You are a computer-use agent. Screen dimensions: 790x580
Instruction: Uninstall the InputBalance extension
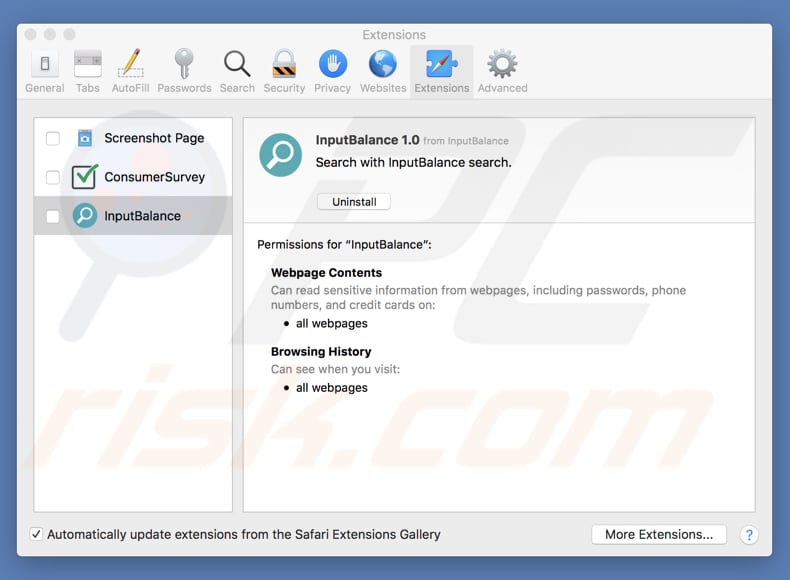pyautogui.click(x=354, y=202)
